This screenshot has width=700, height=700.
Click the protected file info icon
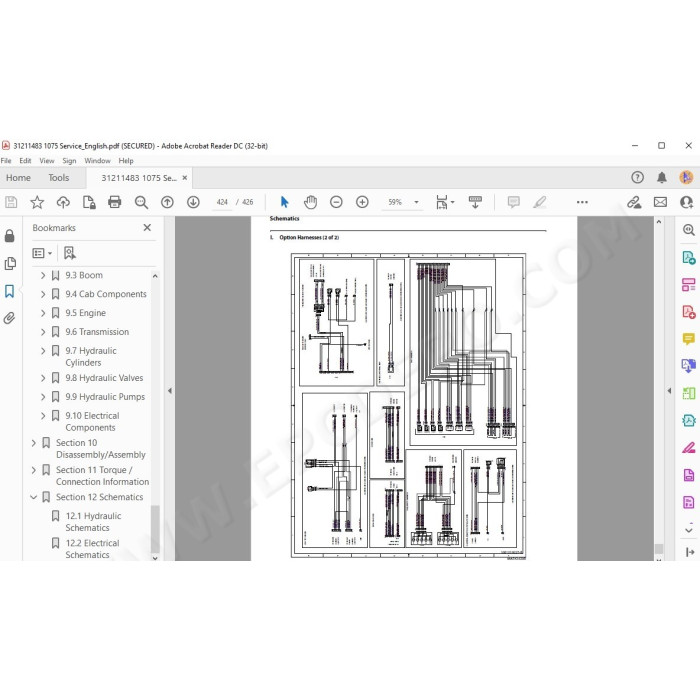[x=89, y=202]
